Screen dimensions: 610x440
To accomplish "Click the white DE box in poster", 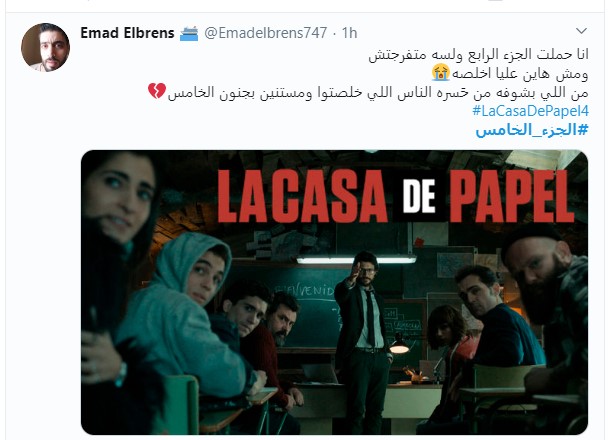I will pyautogui.click(x=419, y=197).
